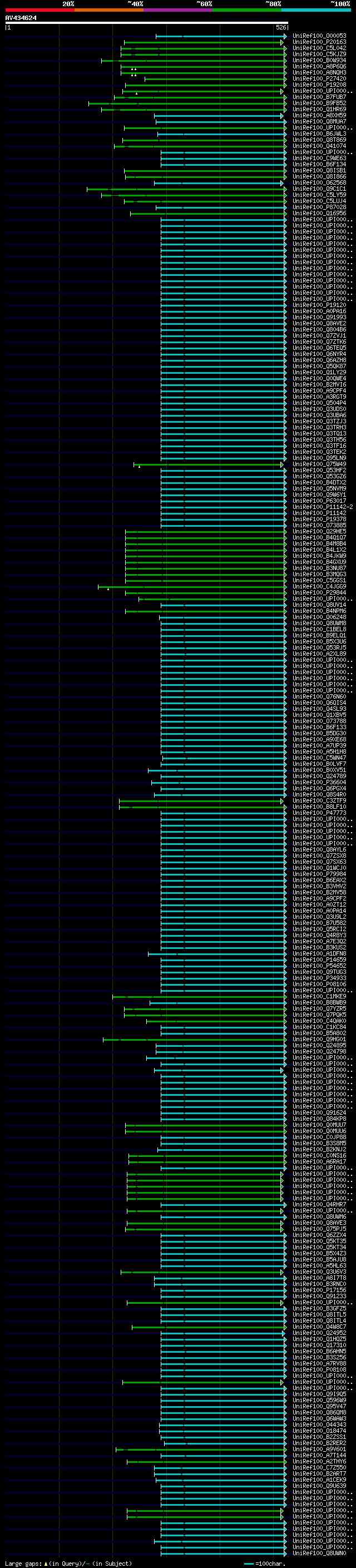The height and width of the screenshot is (1568, 356).
Task: Click the white query scale bar
Action: click(147, 22)
